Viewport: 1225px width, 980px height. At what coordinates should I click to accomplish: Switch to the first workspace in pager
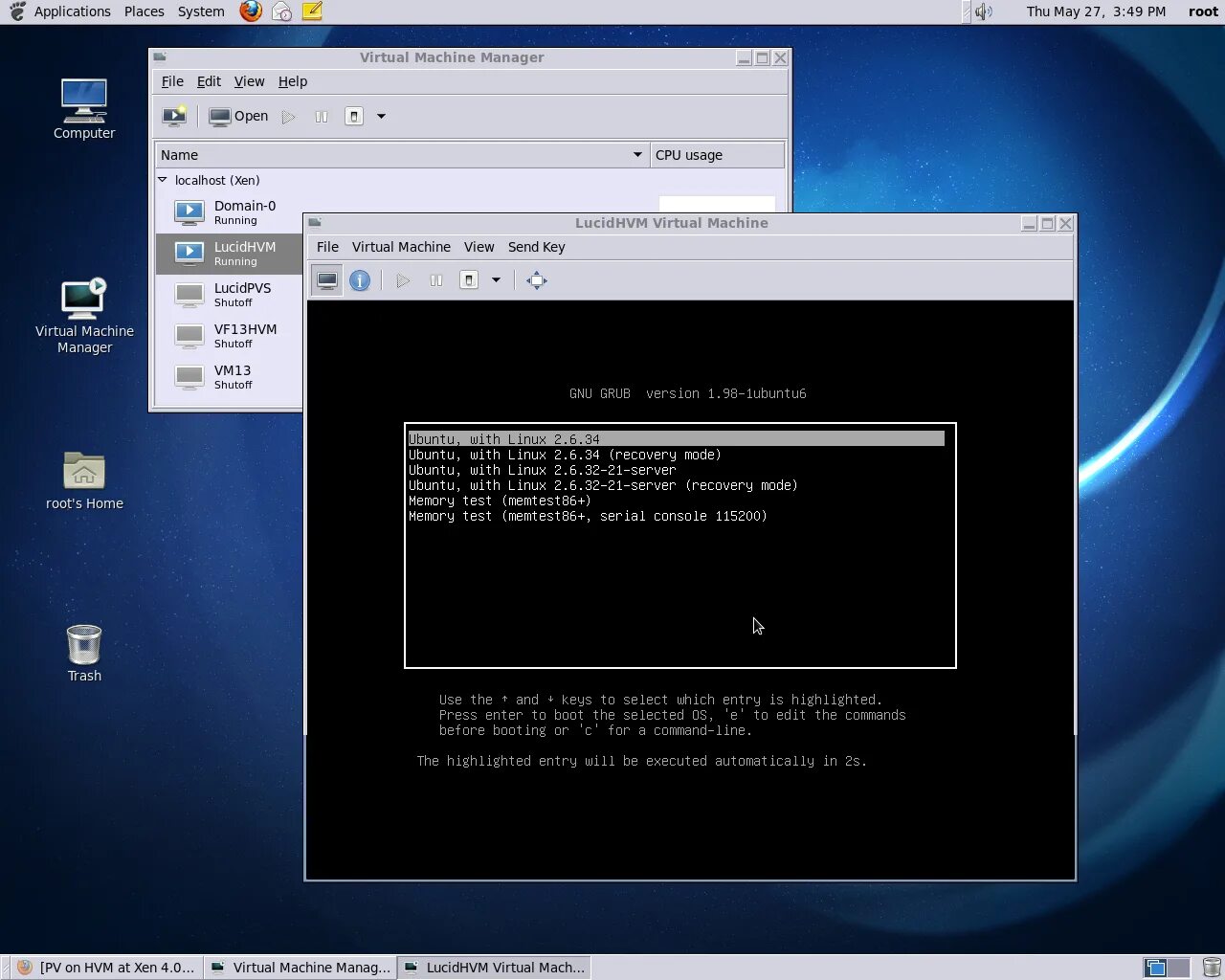1156,968
